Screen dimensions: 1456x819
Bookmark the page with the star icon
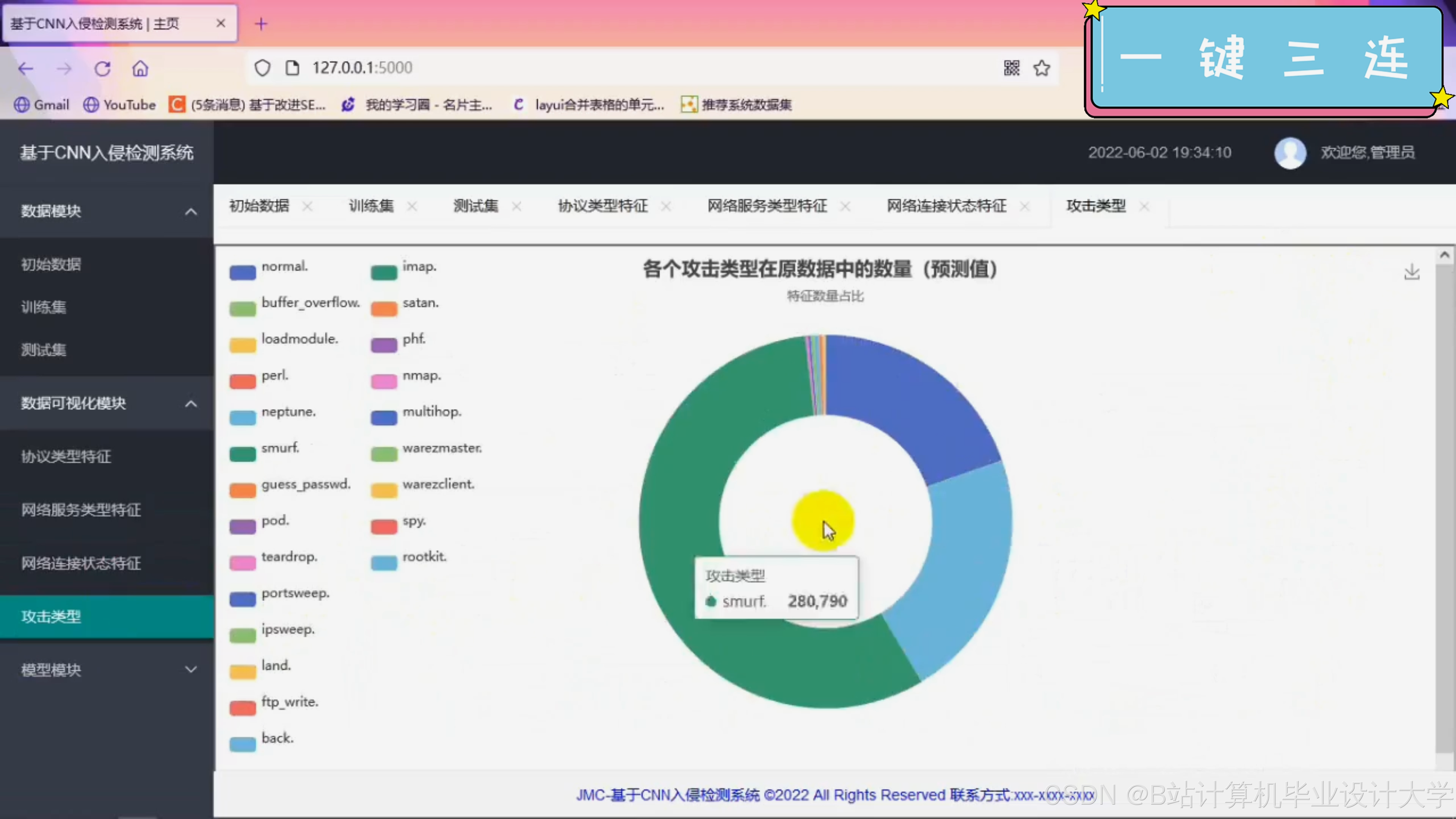[1042, 68]
